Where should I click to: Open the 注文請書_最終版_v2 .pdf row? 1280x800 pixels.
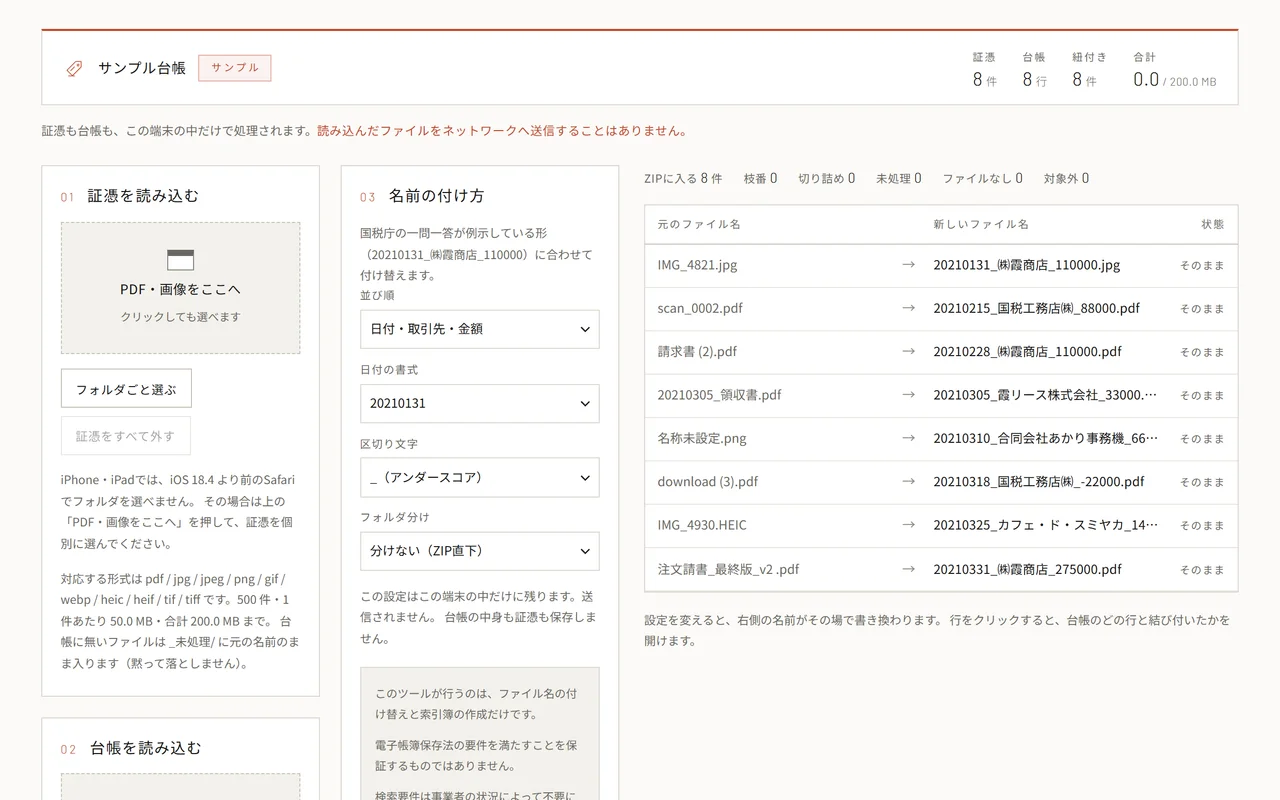(x=941, y=569)
